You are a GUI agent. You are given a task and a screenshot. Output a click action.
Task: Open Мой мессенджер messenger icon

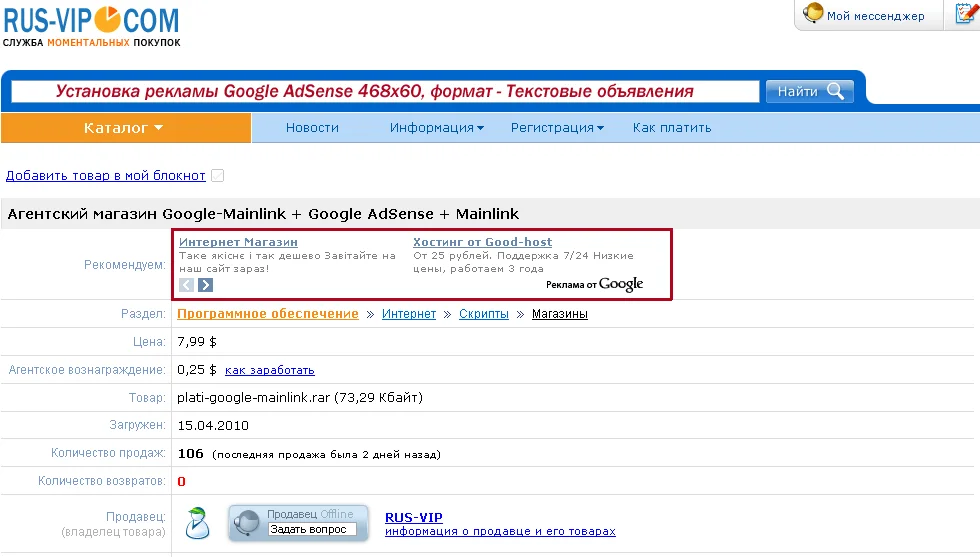point(813,13)
